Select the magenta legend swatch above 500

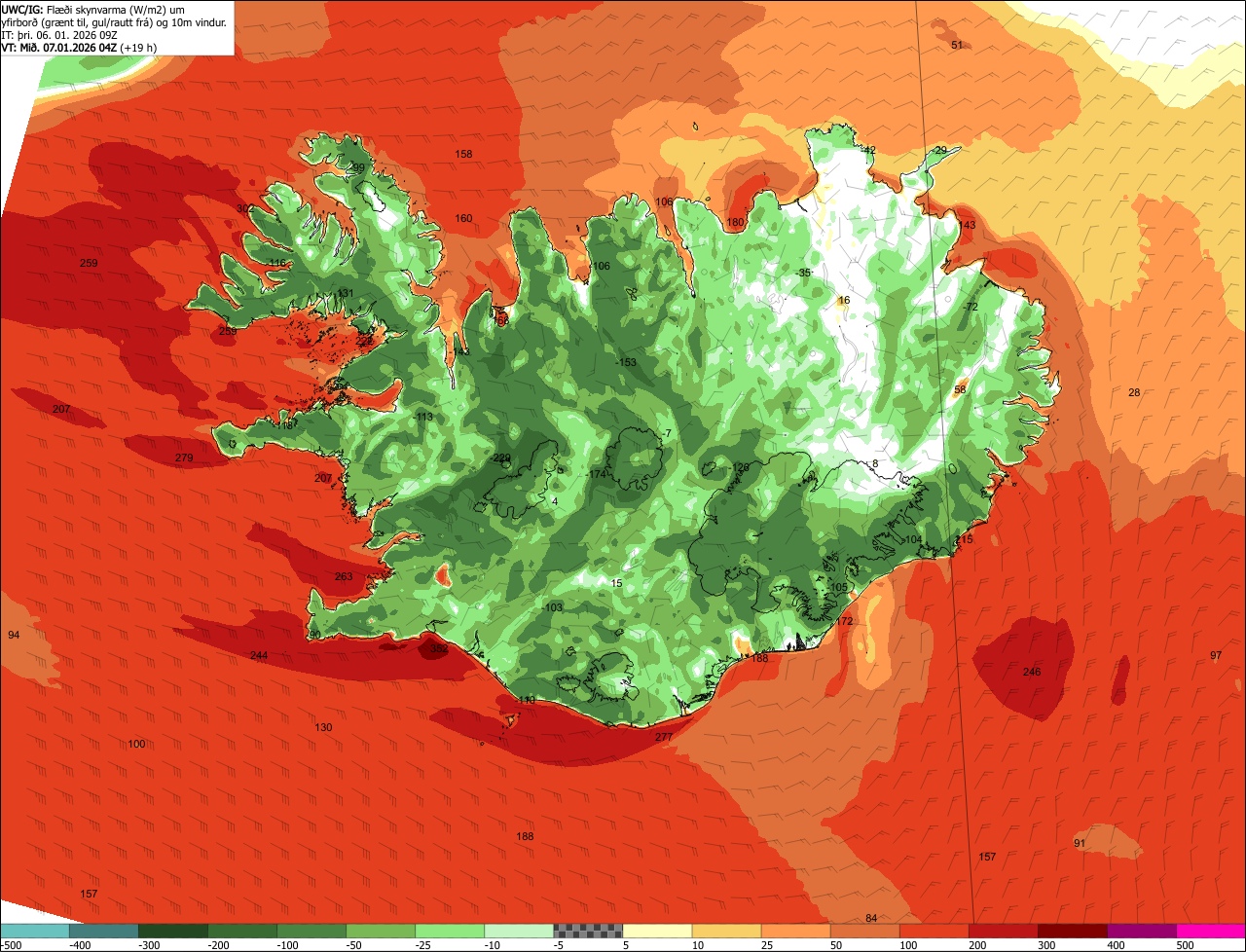coord(1210,931)
